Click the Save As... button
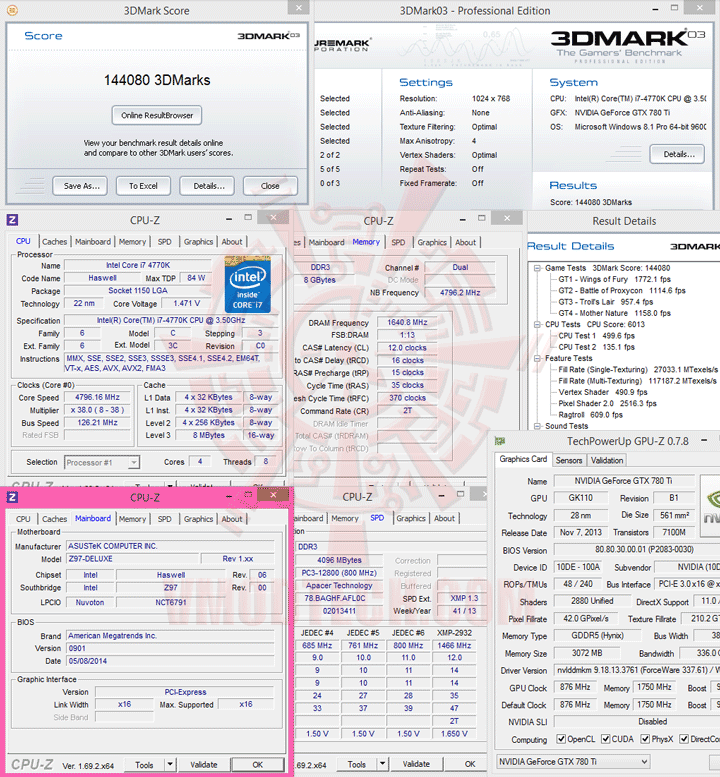Screen dimensions: 720x777 [82, 186]
